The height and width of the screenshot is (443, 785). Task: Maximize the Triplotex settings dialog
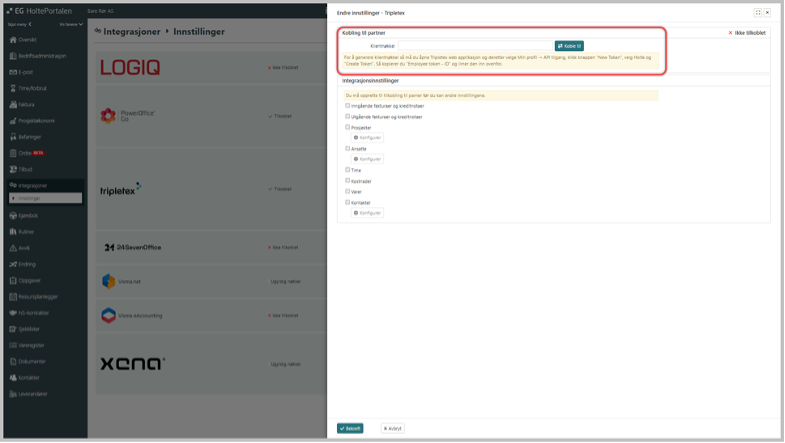(758, 12)
